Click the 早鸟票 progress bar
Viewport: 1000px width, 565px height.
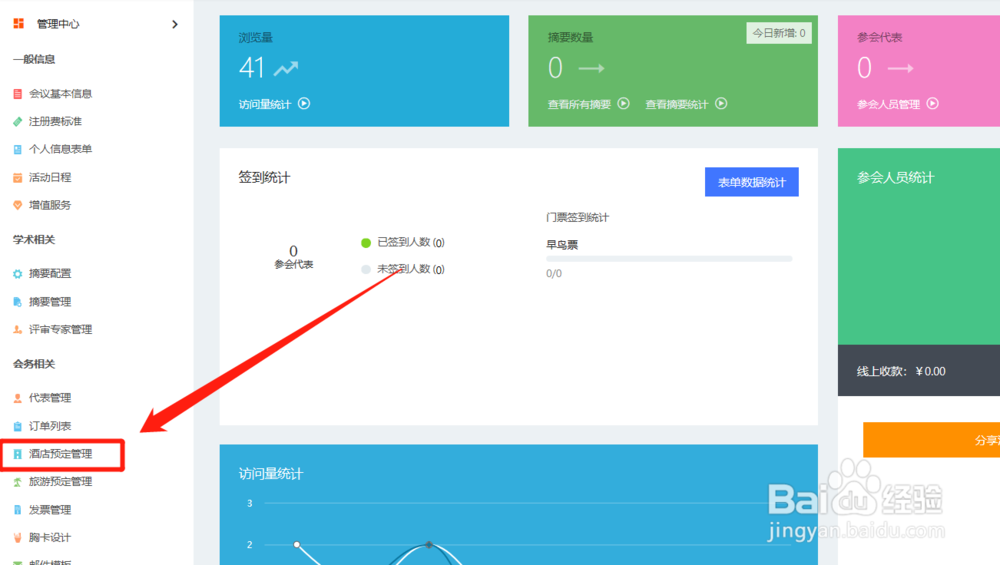click(669, 259)
